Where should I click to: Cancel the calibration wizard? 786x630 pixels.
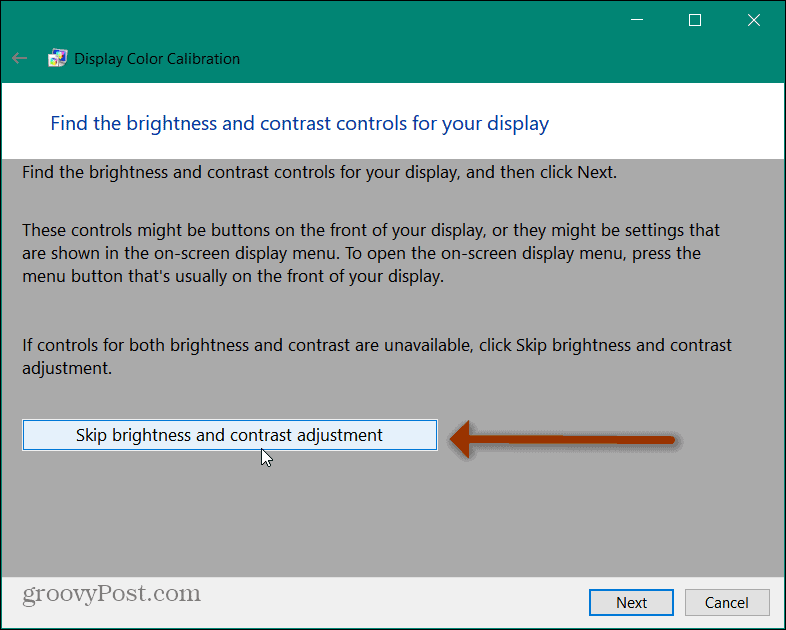[x=727, y=602]
